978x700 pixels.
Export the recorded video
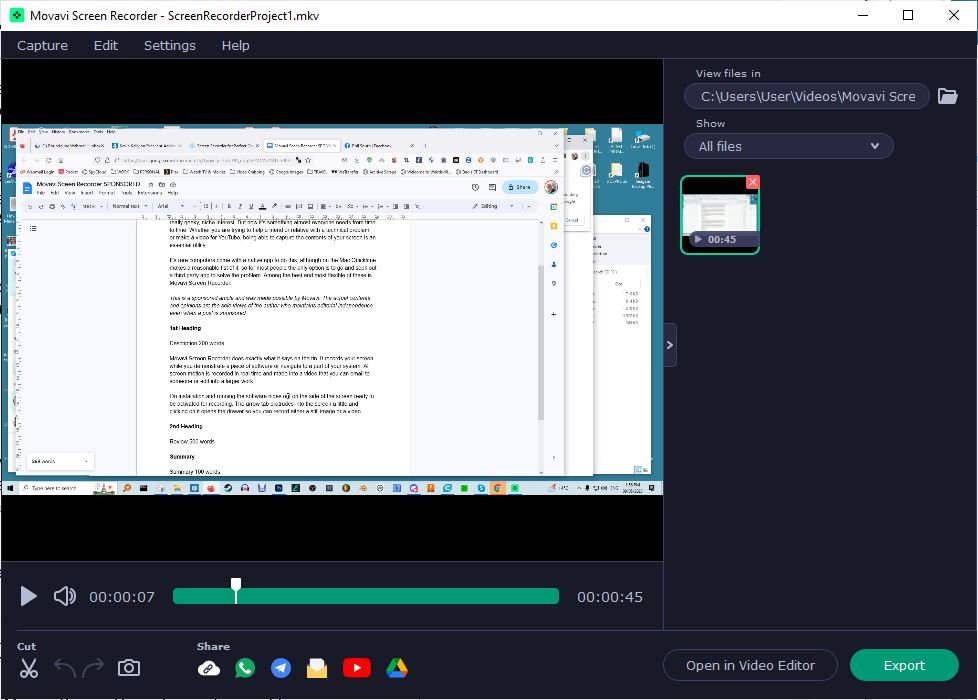coord(903,665)
